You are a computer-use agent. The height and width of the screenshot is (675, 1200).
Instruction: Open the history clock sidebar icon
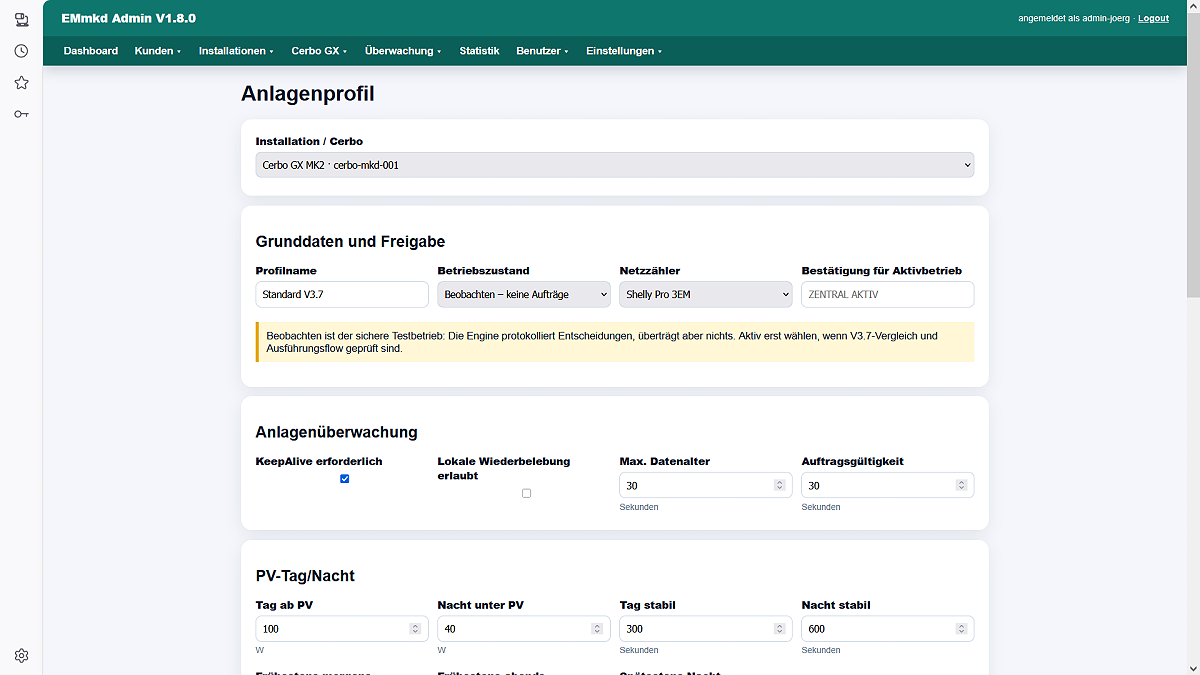click(21, 51)
